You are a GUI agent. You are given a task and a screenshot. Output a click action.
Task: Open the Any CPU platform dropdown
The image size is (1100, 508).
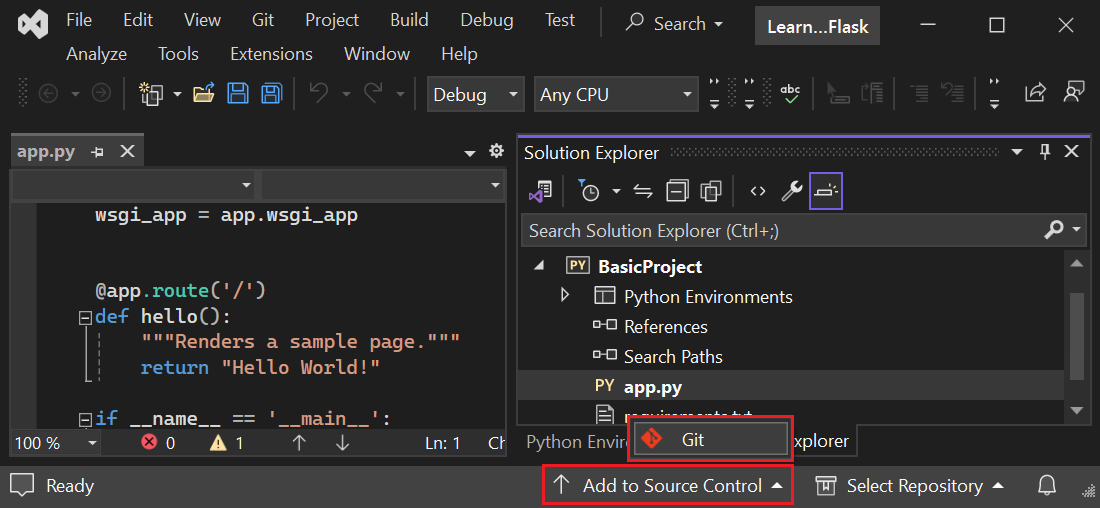coord(616,95)
